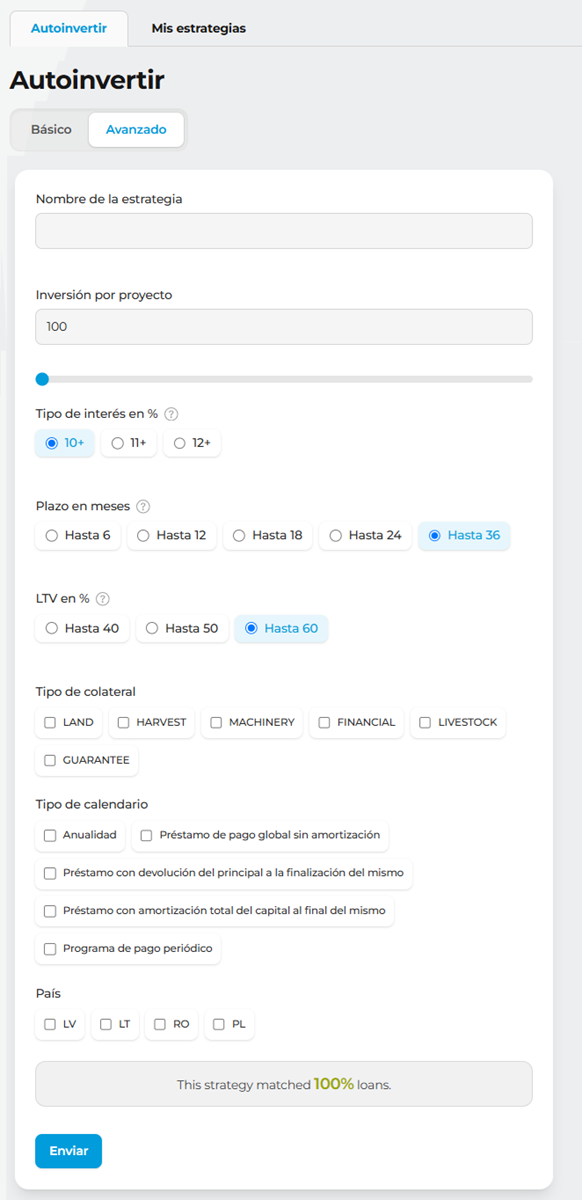Check the PL country checkbox
This screenshot has width=582, height=1200.
(219, 1024)
